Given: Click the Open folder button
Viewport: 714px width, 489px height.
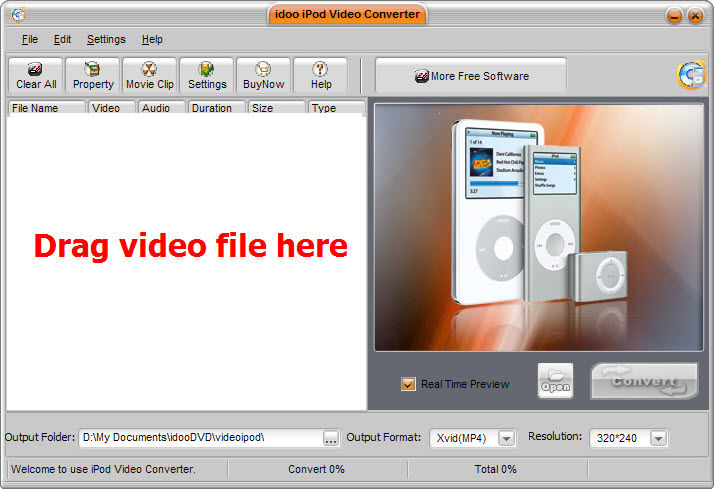Looking at the screenshot, I should 555,381.
